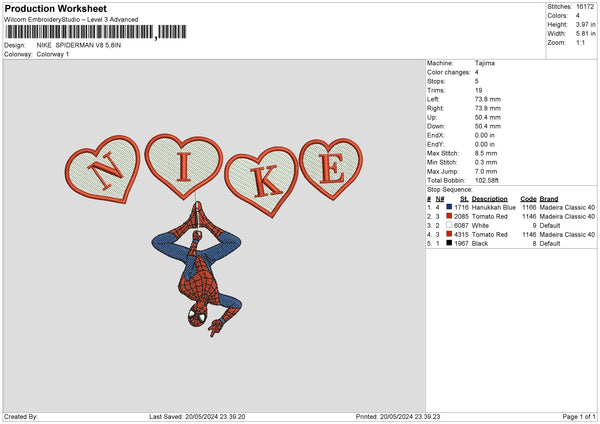This screenshot has height=424, width=600.
Task: Click the Min Stitch value 0.3 mm
Action: click(x=486, y=162)
